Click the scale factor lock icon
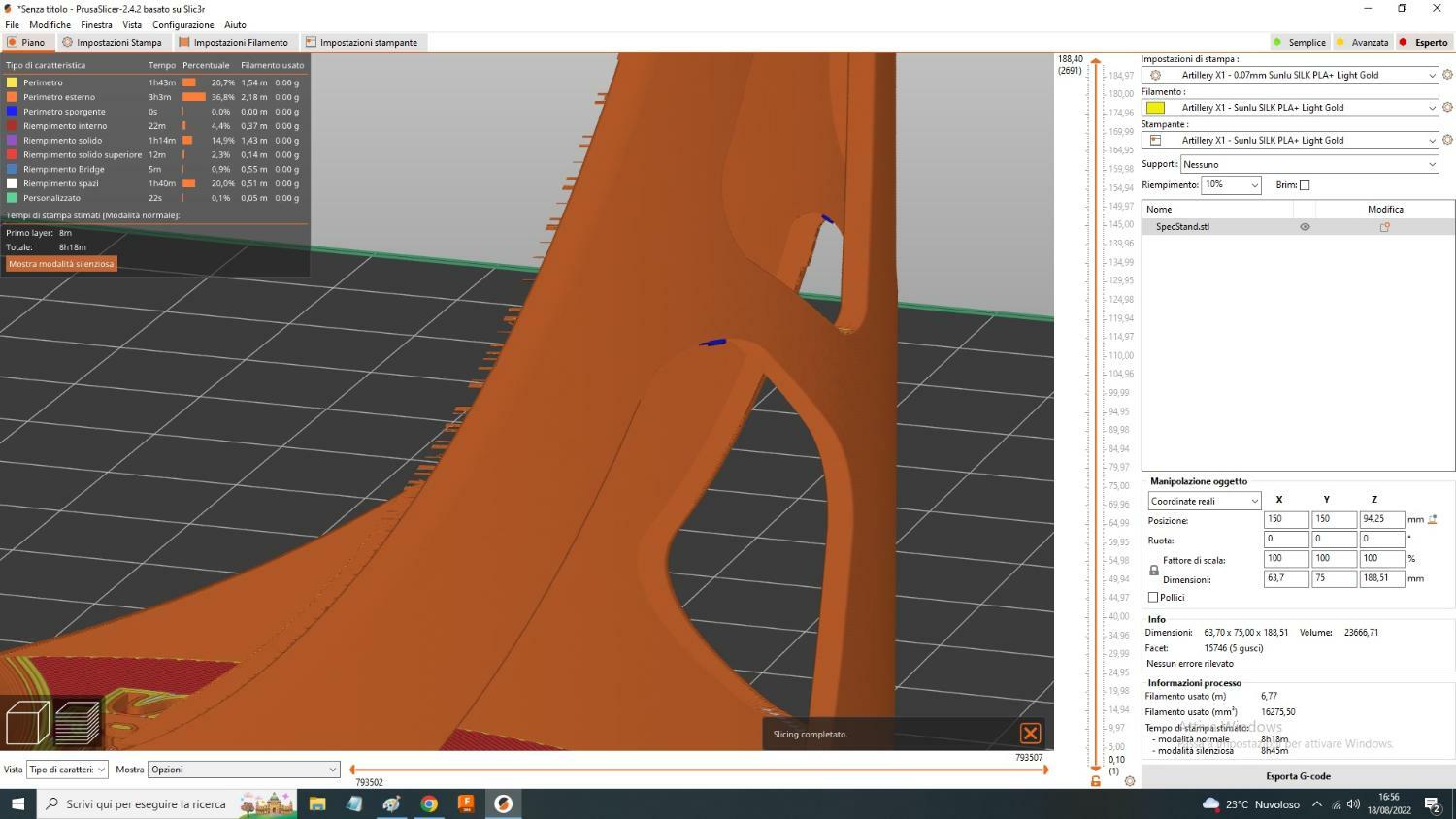The height and width of the screenshot is (819, 1456). click(x=1153, y=571)
